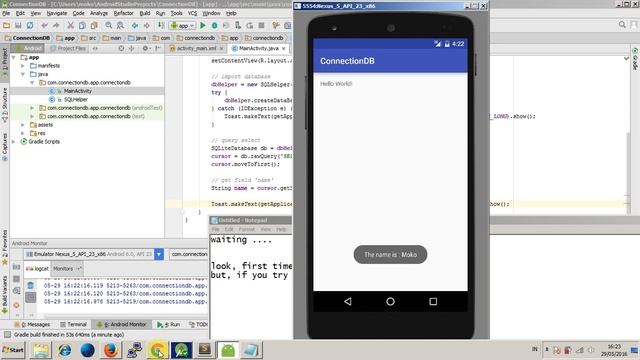Click the Replace toolbar icon

(x=120, y=25)
